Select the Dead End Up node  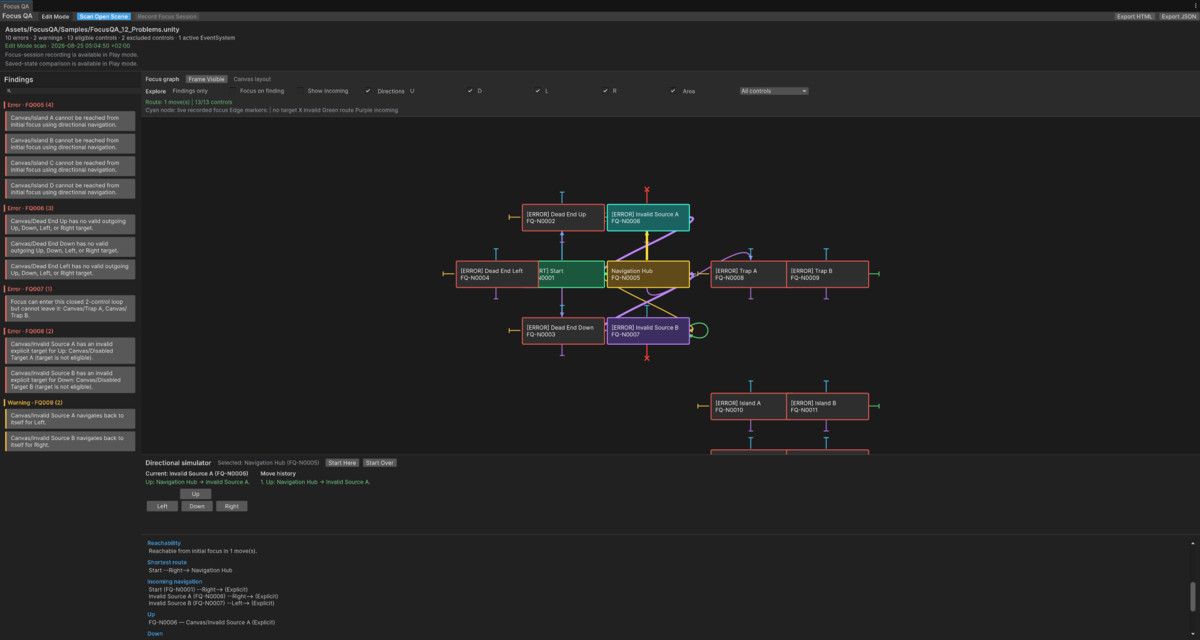click(563, 217)
